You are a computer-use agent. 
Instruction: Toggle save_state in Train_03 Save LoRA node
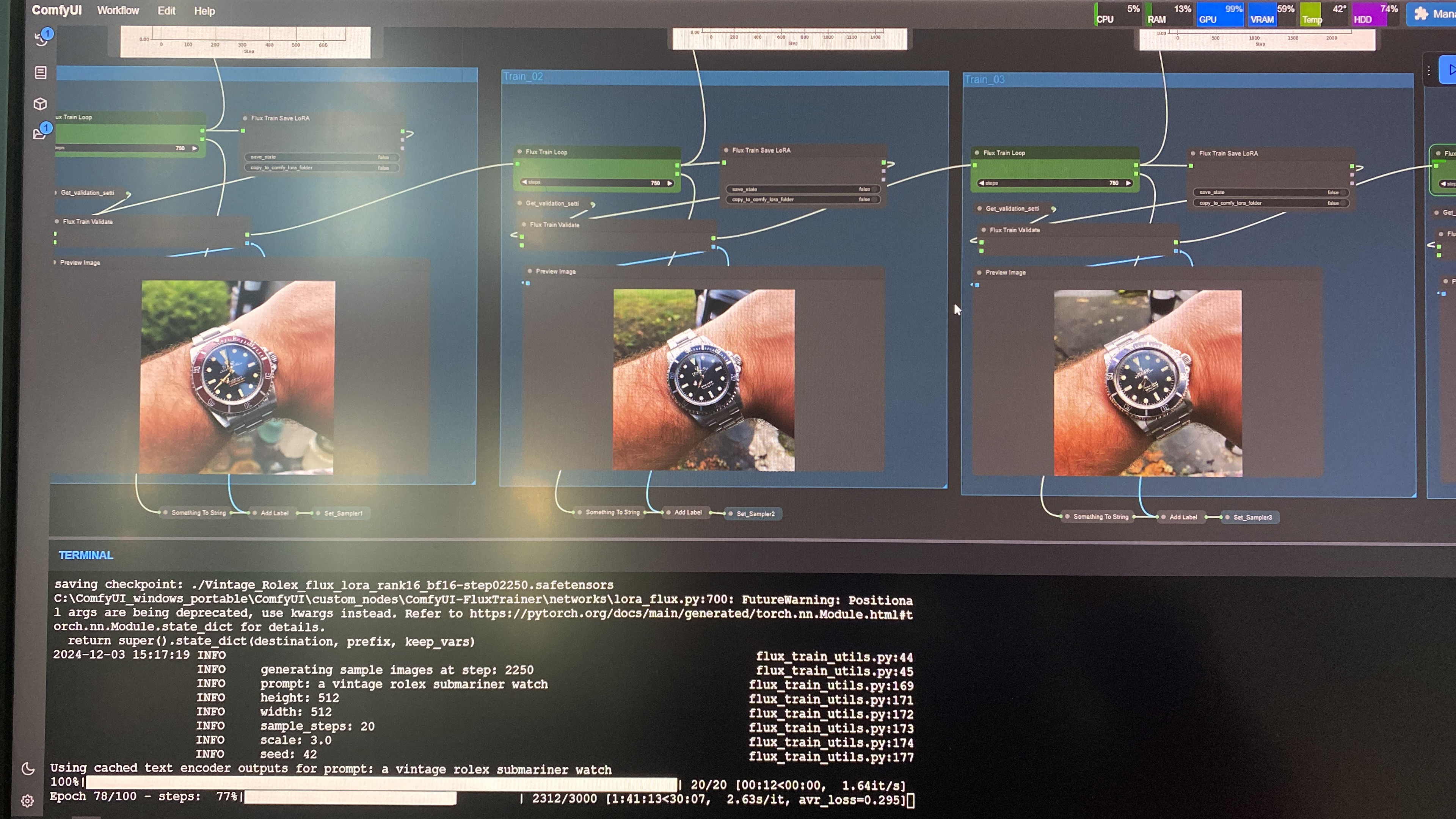pos(1271,192)
